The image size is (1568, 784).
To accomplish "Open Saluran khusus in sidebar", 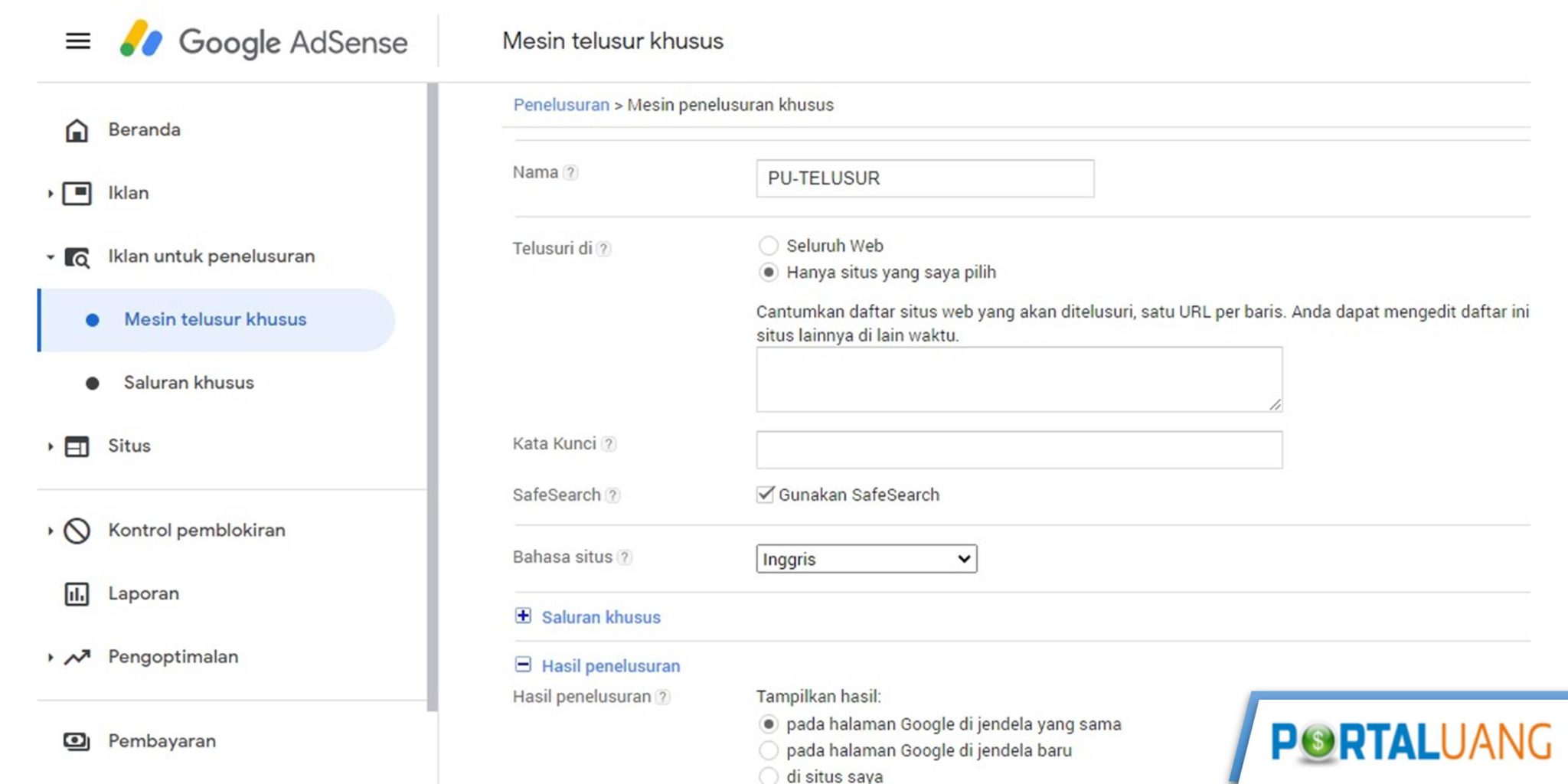I will click(x=188, y=383).
